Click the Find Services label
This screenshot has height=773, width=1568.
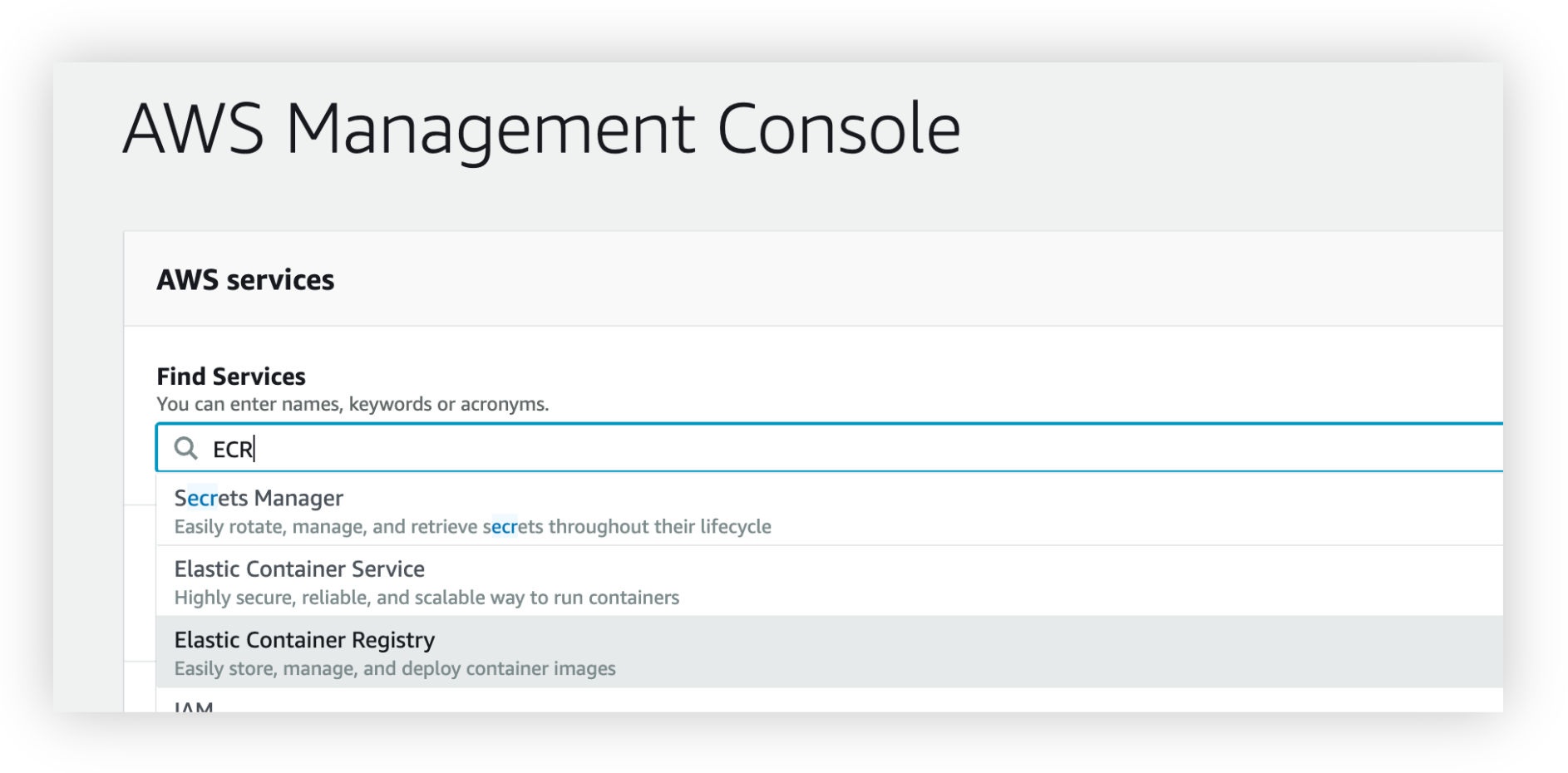pos(231,377)
